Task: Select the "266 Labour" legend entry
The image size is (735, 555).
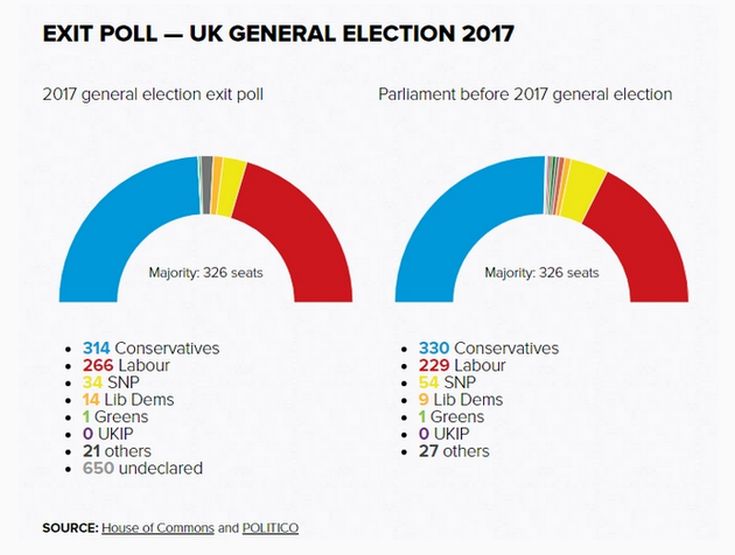Action: pos(126,365)
